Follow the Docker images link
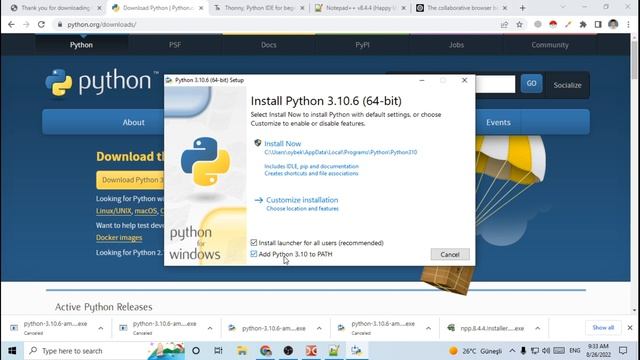This screenshot has width=640, height=360. coord(119,238)
